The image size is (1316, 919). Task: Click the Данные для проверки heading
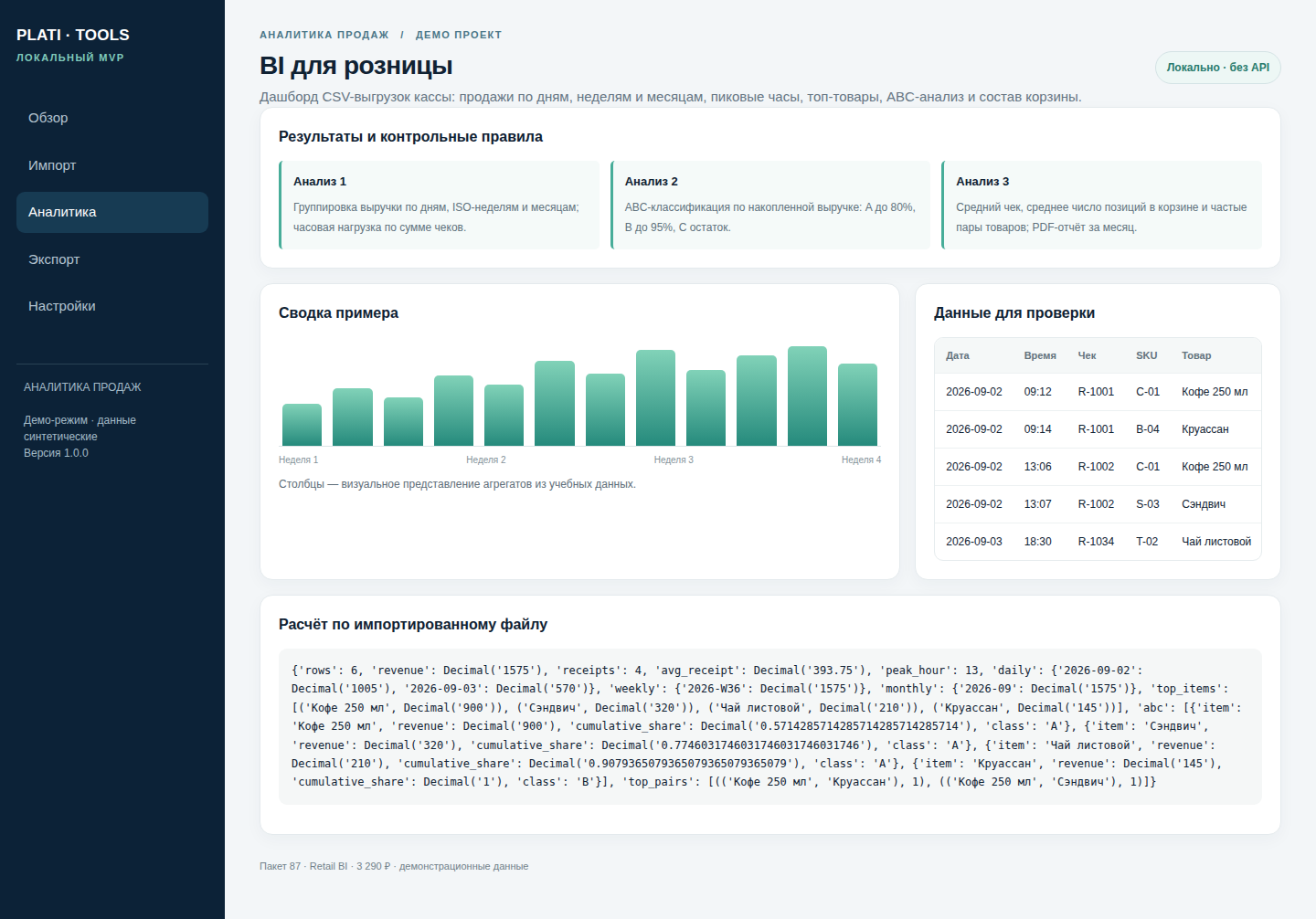tap(1014, 312)
